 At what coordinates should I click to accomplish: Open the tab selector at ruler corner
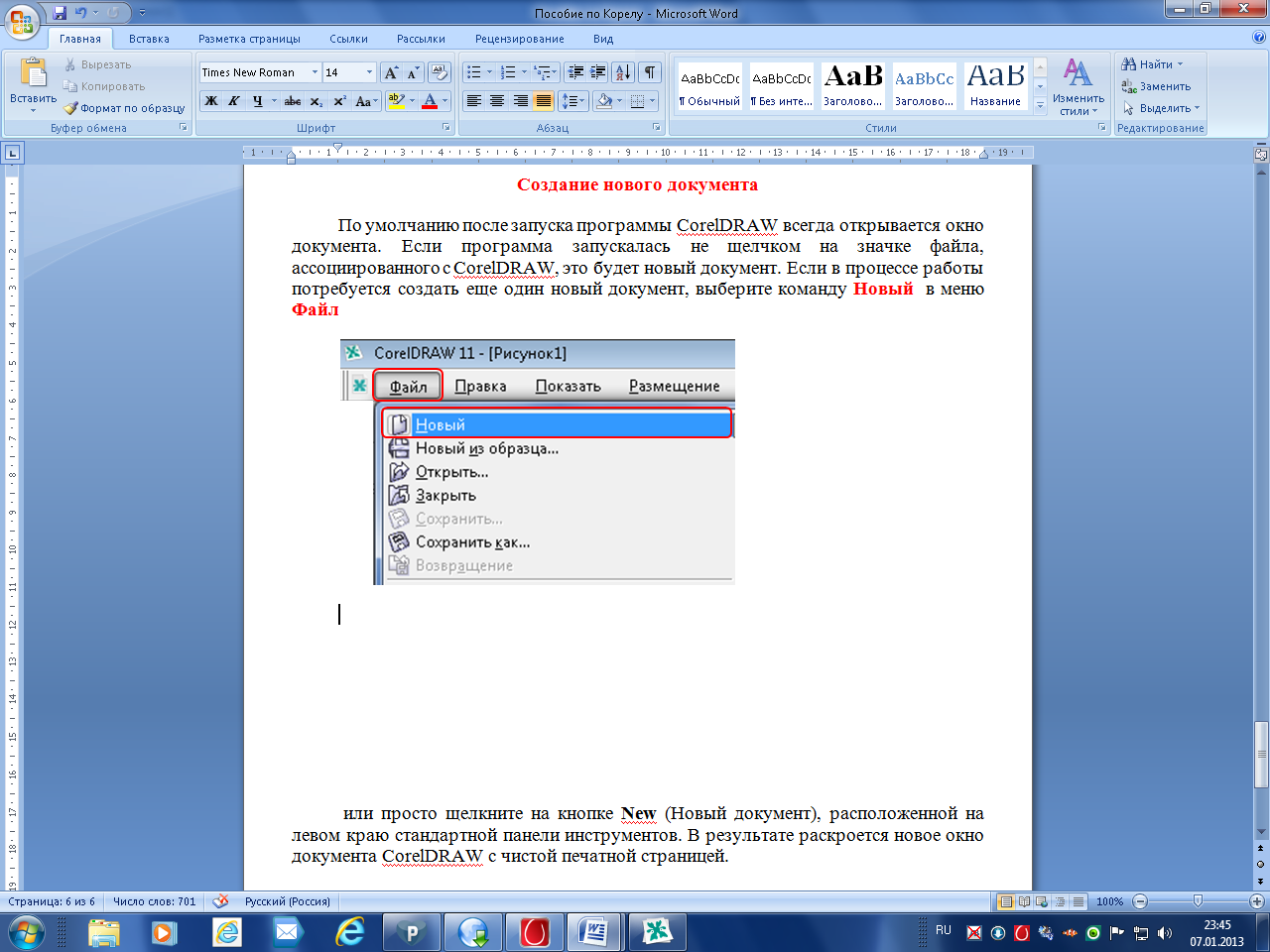coord(12,153)
